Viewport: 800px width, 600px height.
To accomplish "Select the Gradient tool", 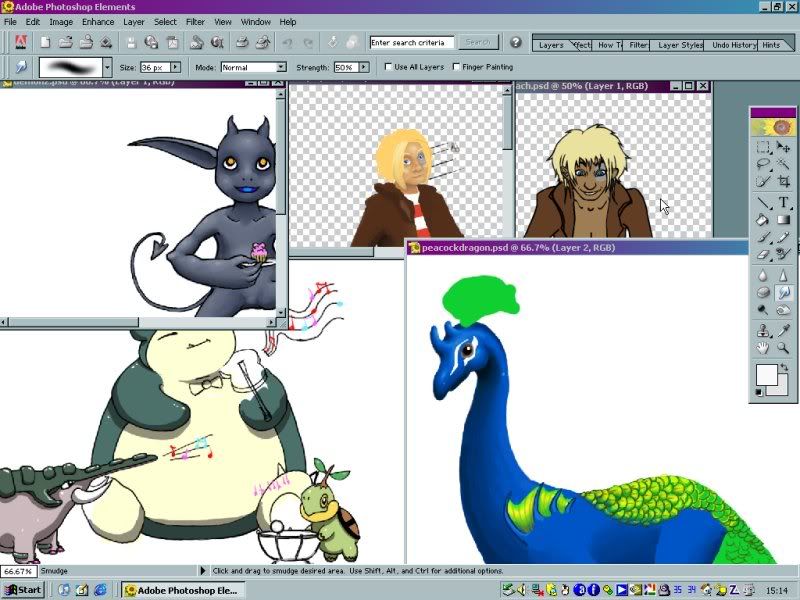I will [x=783, y=220].
